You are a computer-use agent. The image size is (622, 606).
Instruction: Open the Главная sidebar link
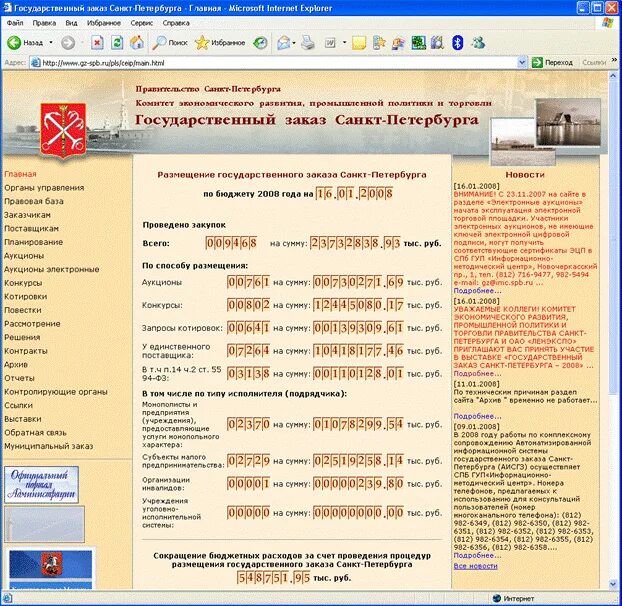tap(20, 174)
